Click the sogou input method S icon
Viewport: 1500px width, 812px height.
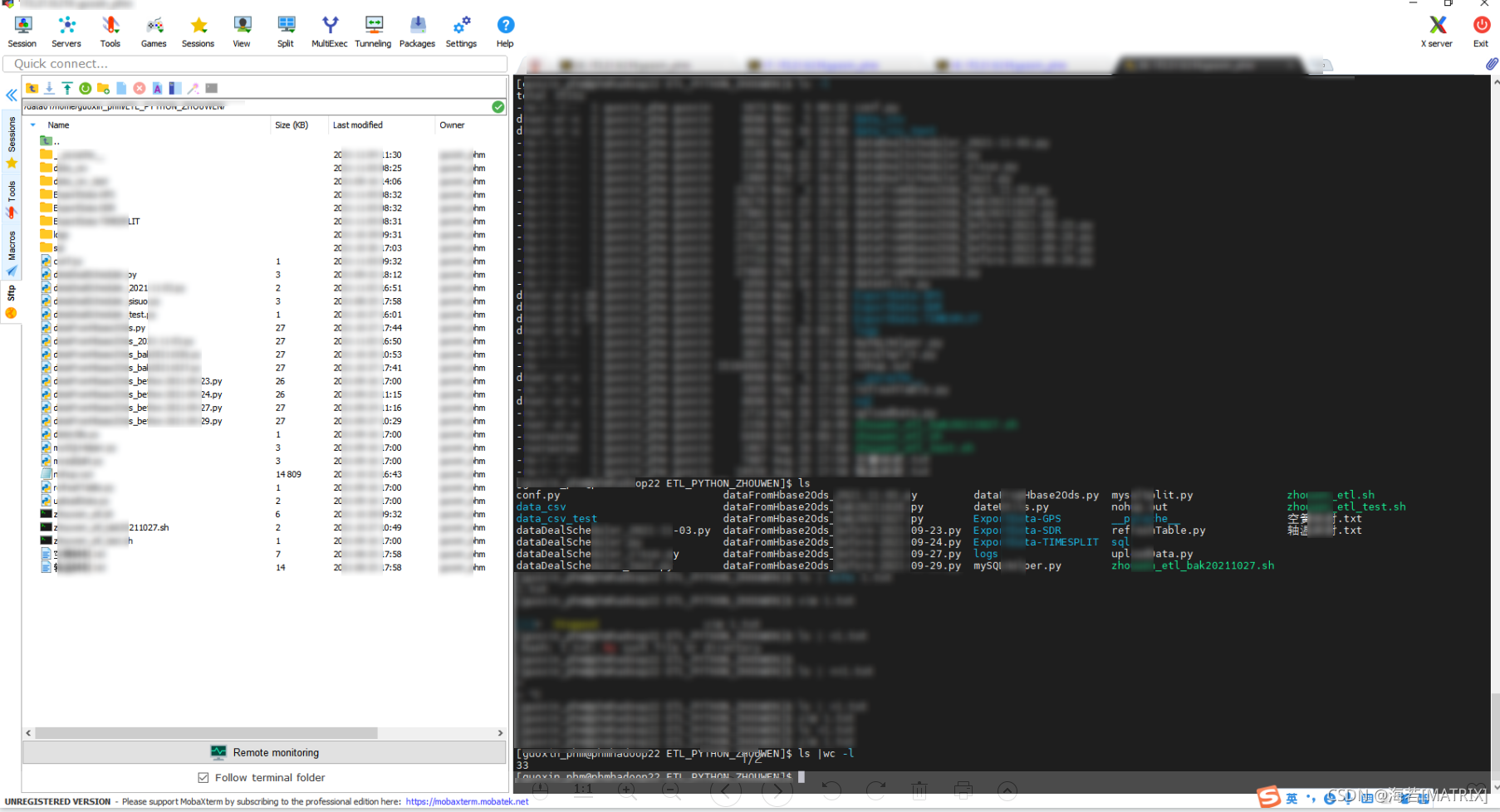pos(1267,797)
